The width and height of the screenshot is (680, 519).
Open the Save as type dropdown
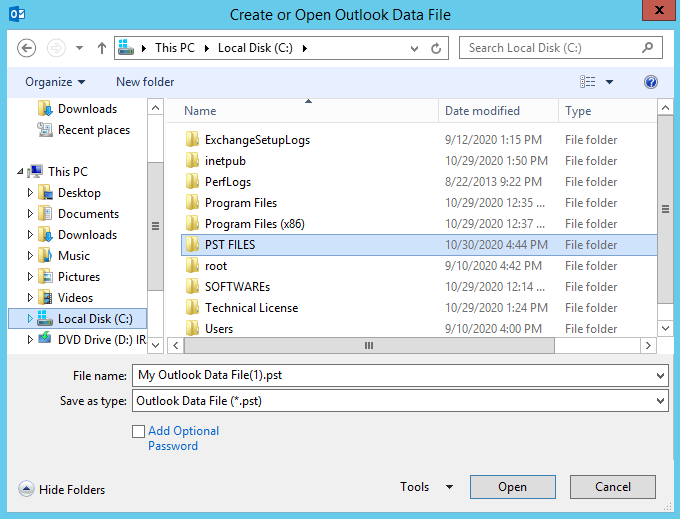click(x=660, y=401)
